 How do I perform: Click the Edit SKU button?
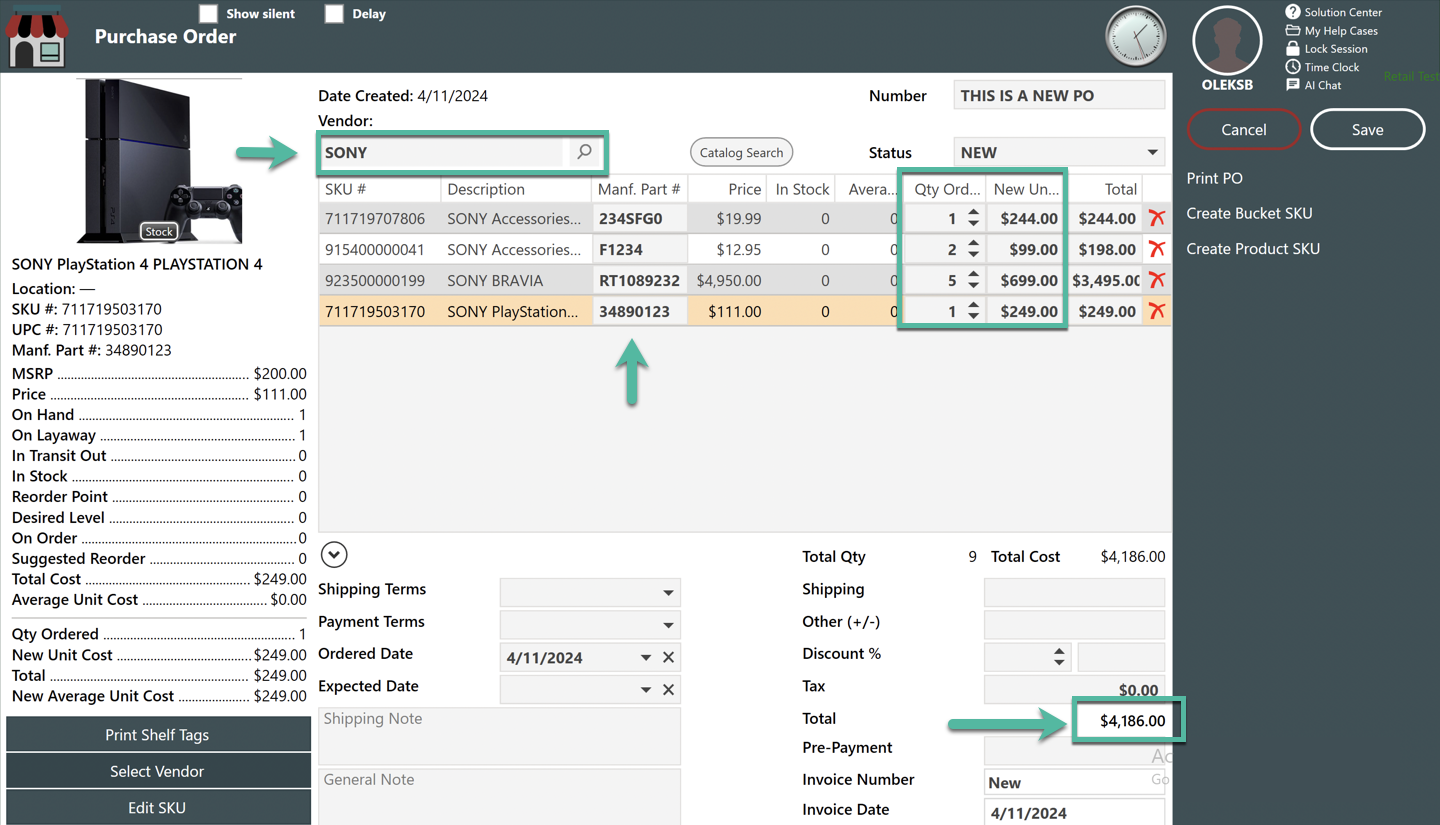[x=158, y=808]
